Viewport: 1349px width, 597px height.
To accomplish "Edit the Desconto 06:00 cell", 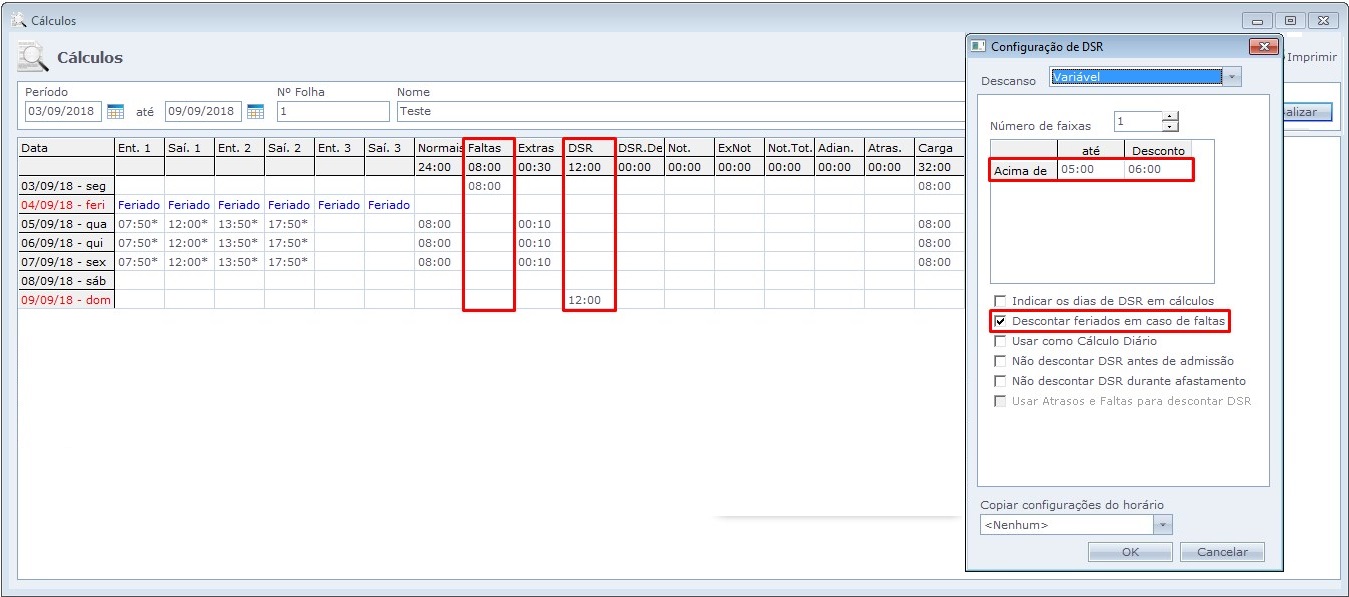I will pos(1157,170).
